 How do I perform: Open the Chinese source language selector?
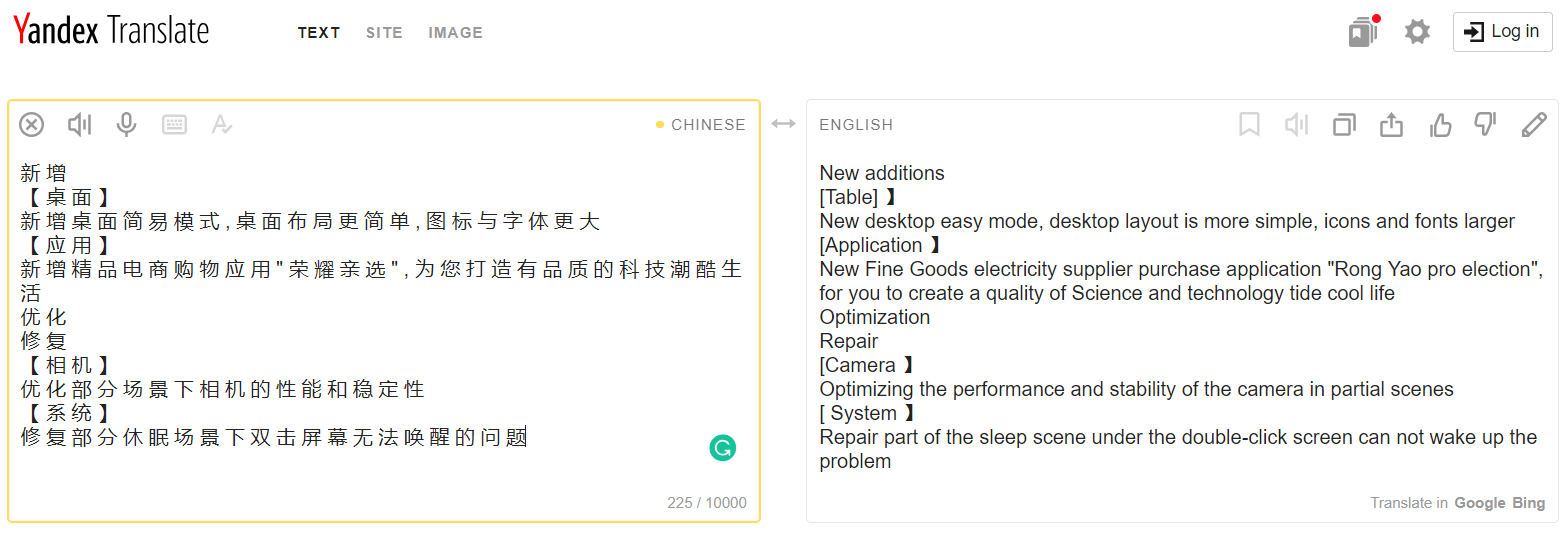tap(707, 125)
